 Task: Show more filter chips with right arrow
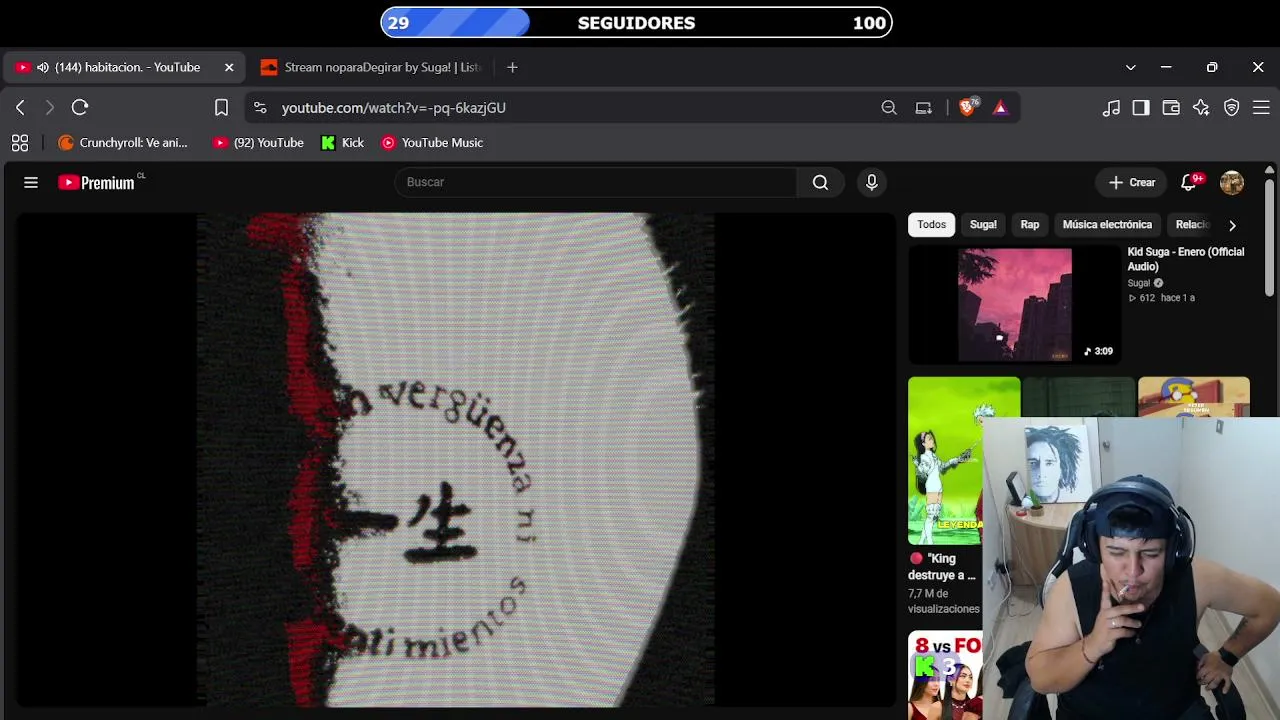pyautogui.click(x=1232, y=225)
